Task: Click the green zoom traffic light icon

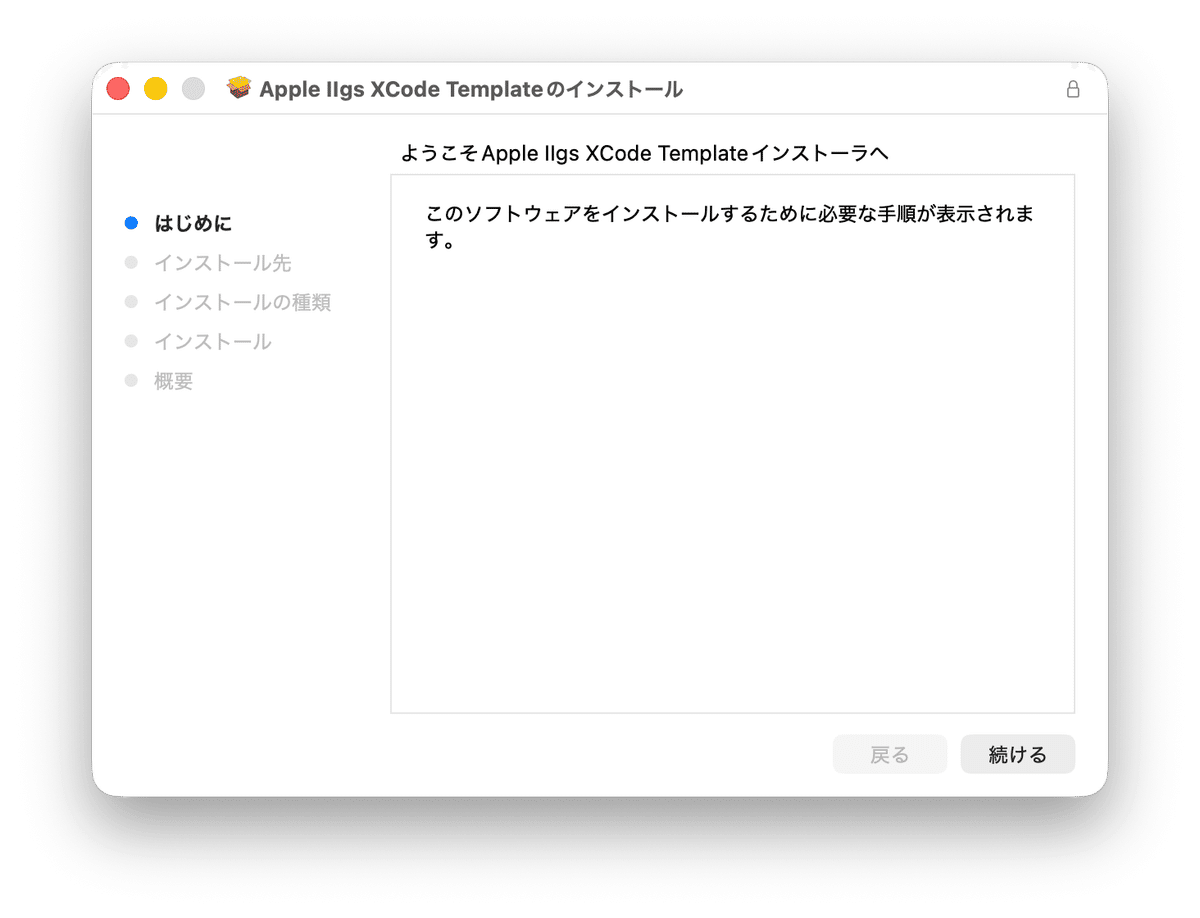Action: pos(192,88)
